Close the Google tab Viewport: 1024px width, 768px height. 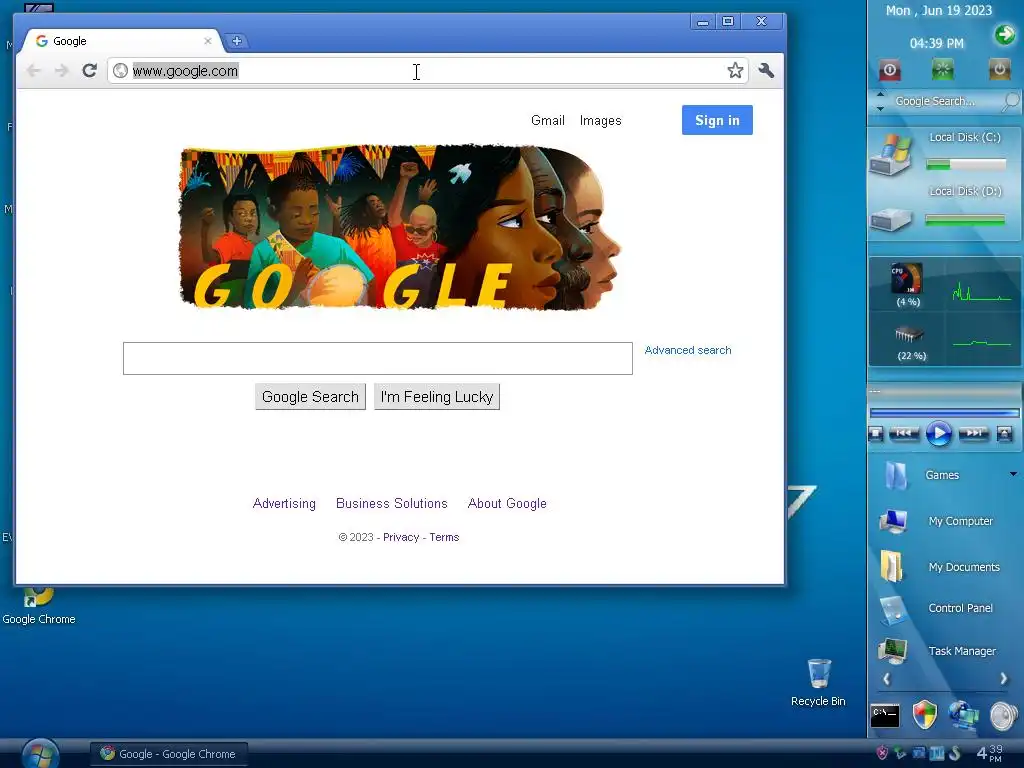pos(208,40)
